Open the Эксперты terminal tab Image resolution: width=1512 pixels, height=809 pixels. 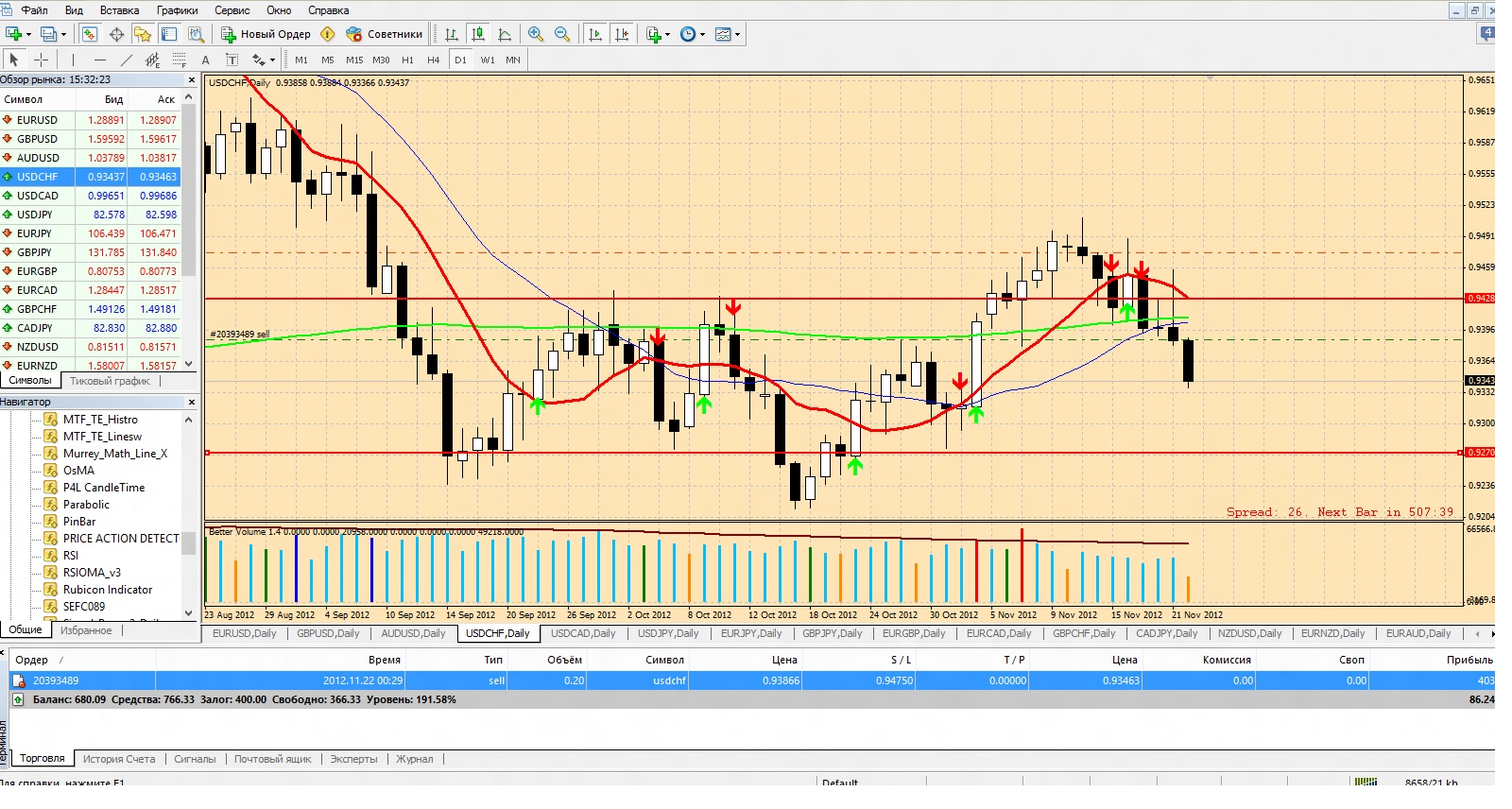353,759
